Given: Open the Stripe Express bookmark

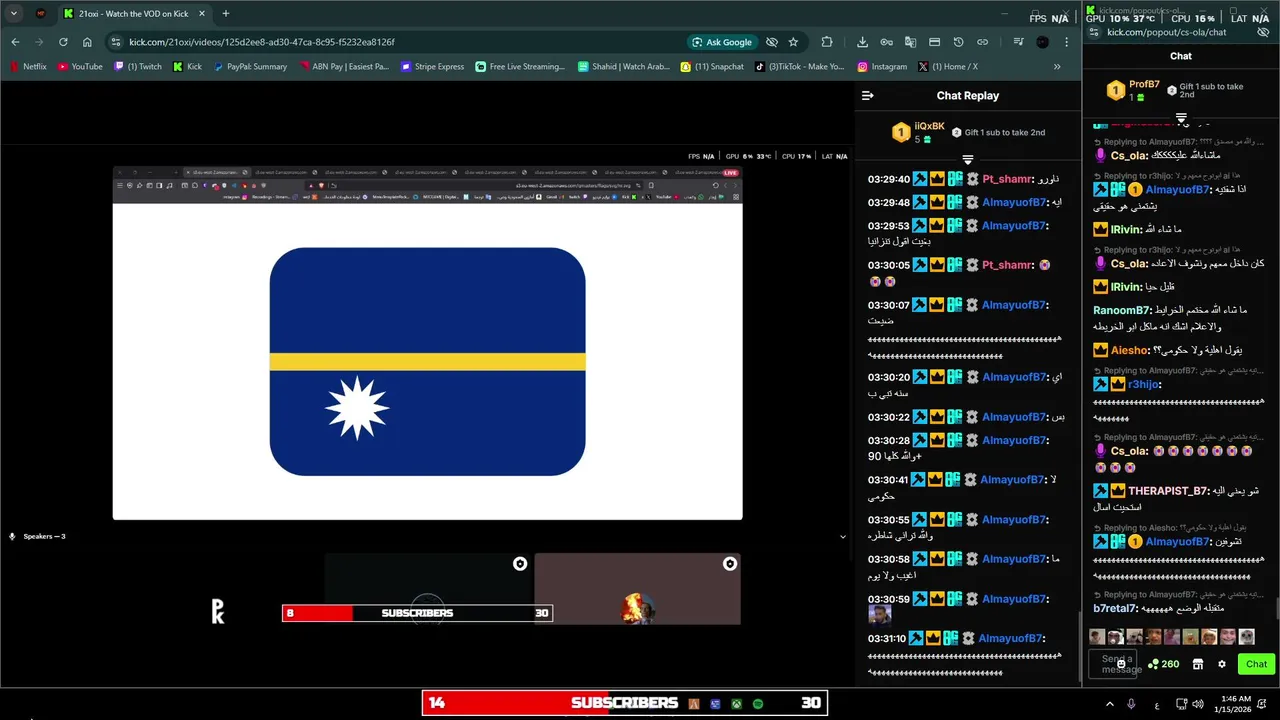Looking at the screenshot, I should (432, 67).
